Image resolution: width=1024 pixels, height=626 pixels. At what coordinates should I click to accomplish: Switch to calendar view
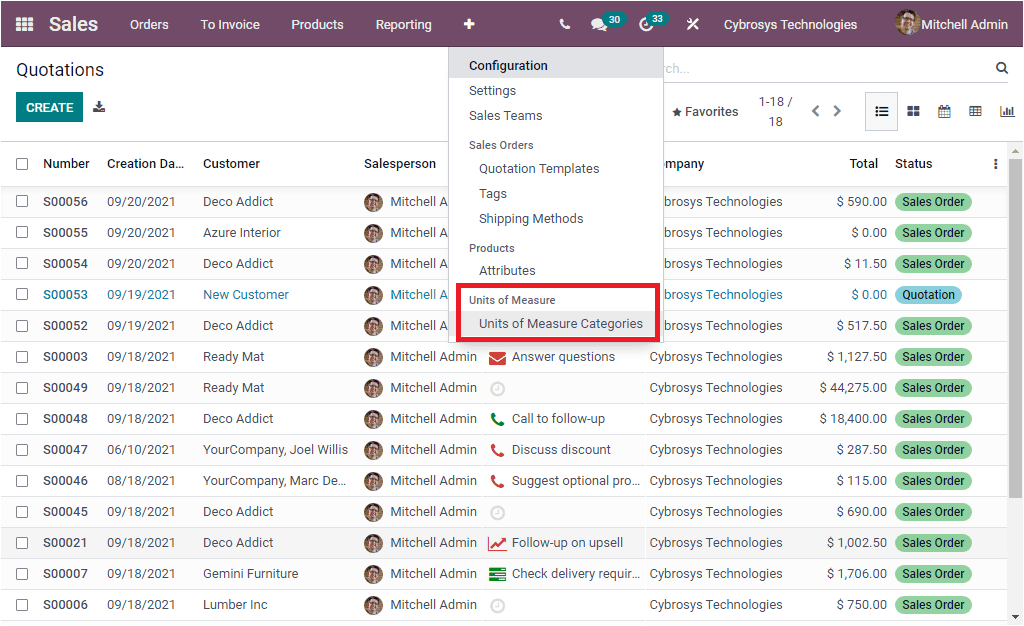pyautogui.click(x=944, y=111)
